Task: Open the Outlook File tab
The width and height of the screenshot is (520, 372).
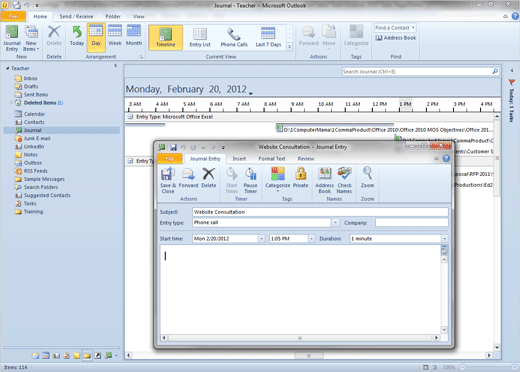Action: (13, 16)
